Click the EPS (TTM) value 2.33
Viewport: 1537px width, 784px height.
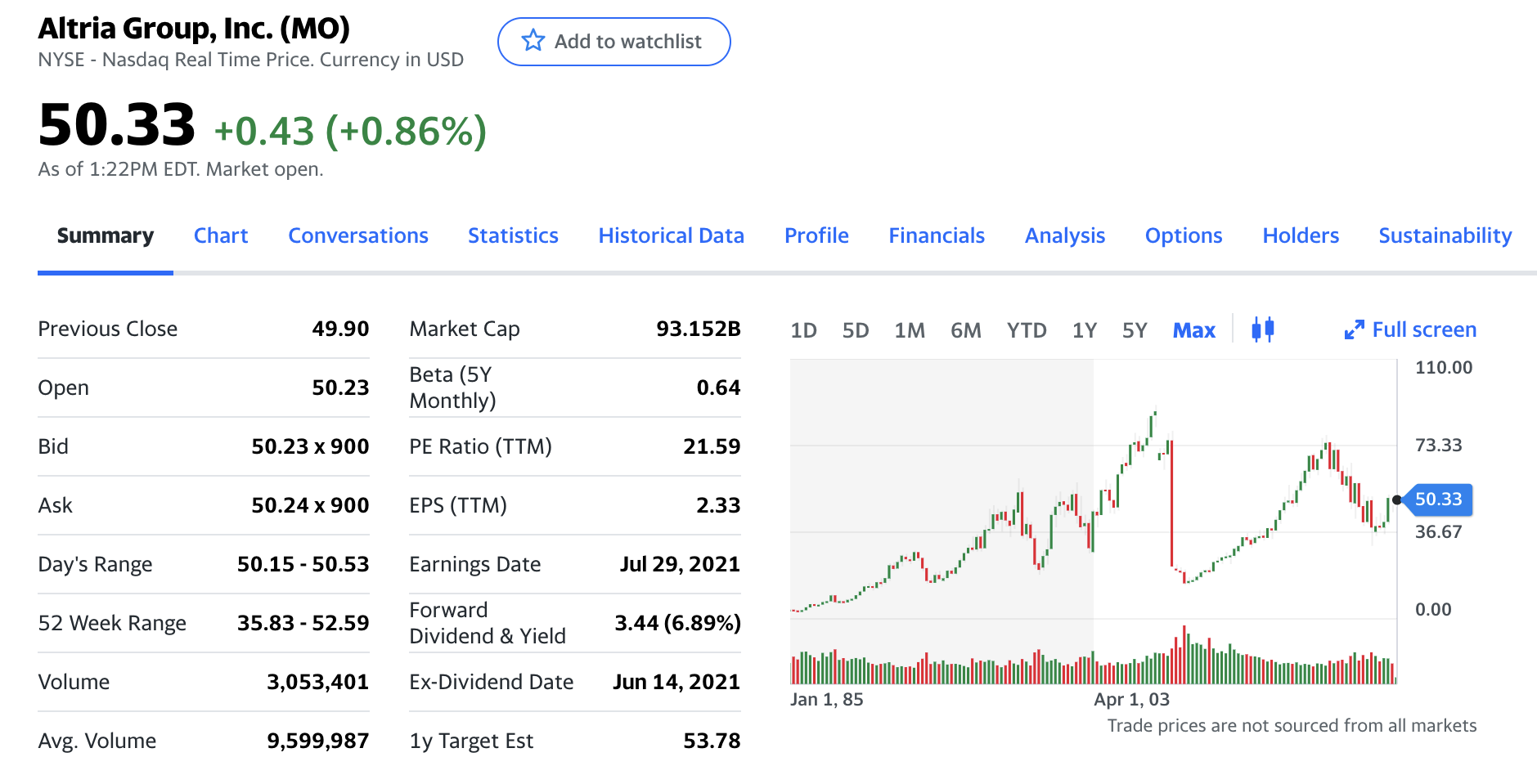point(718,505)
